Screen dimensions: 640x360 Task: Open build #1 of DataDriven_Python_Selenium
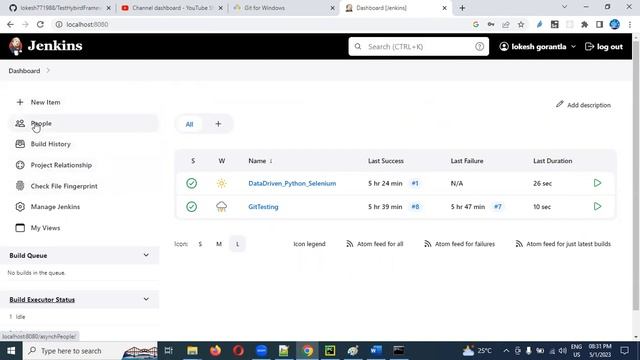(415, 183)
